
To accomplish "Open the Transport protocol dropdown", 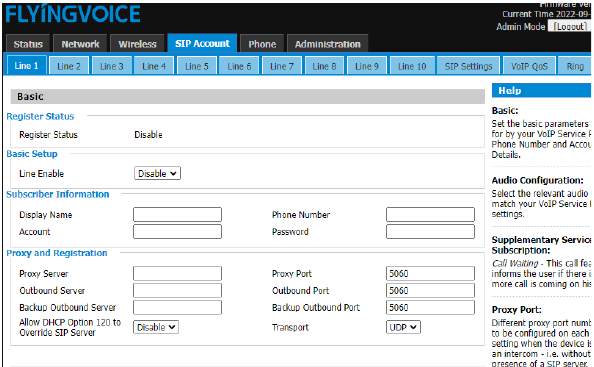I will point(403,327).
